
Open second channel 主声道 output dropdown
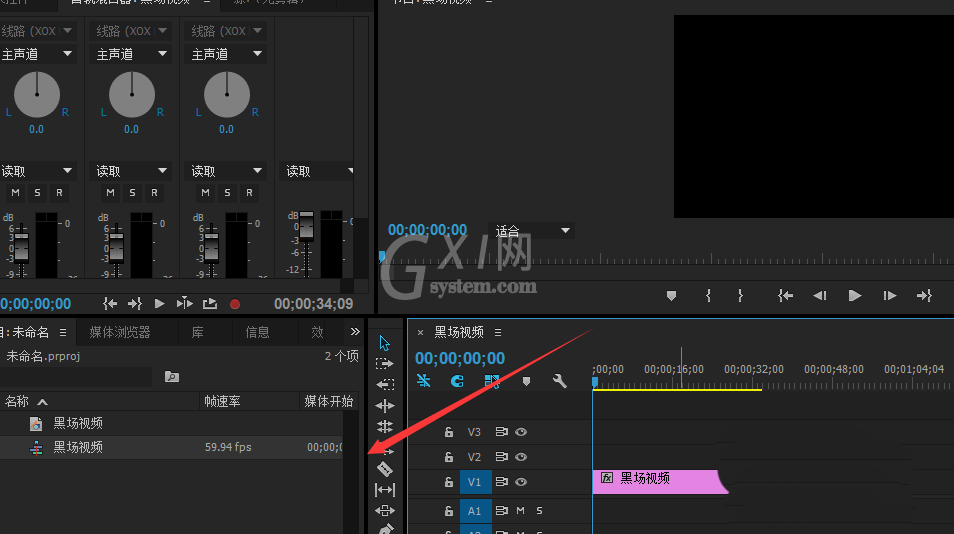[x=130, y=54]
